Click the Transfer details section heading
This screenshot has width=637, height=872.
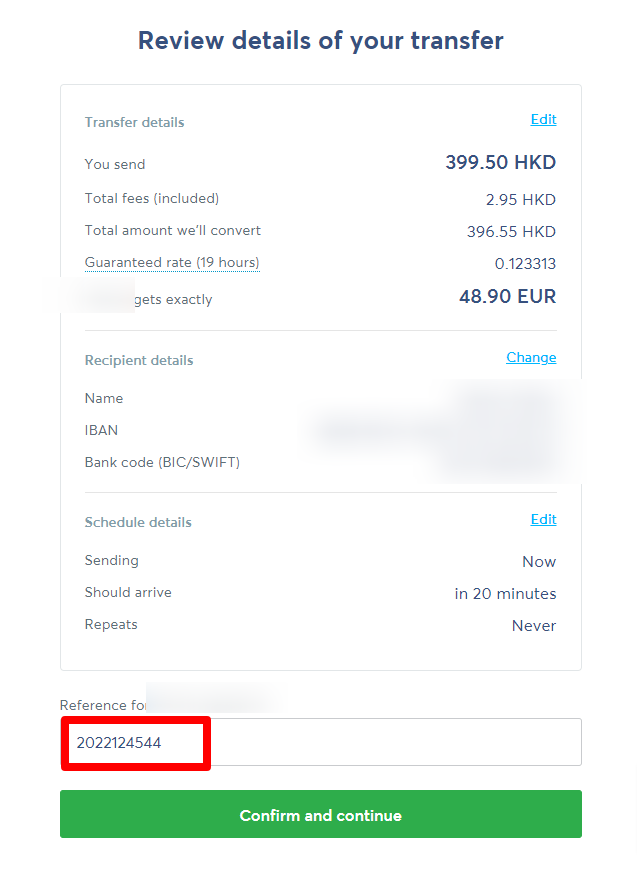click(135, 123)
